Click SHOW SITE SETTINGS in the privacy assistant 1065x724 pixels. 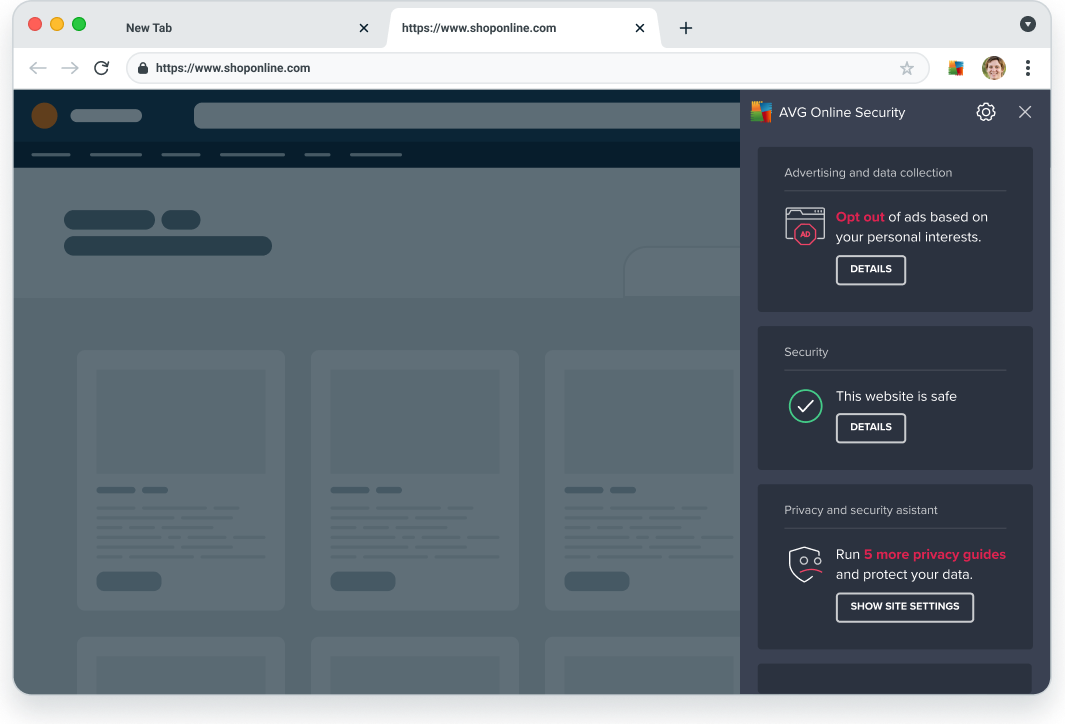click(904, 607)
